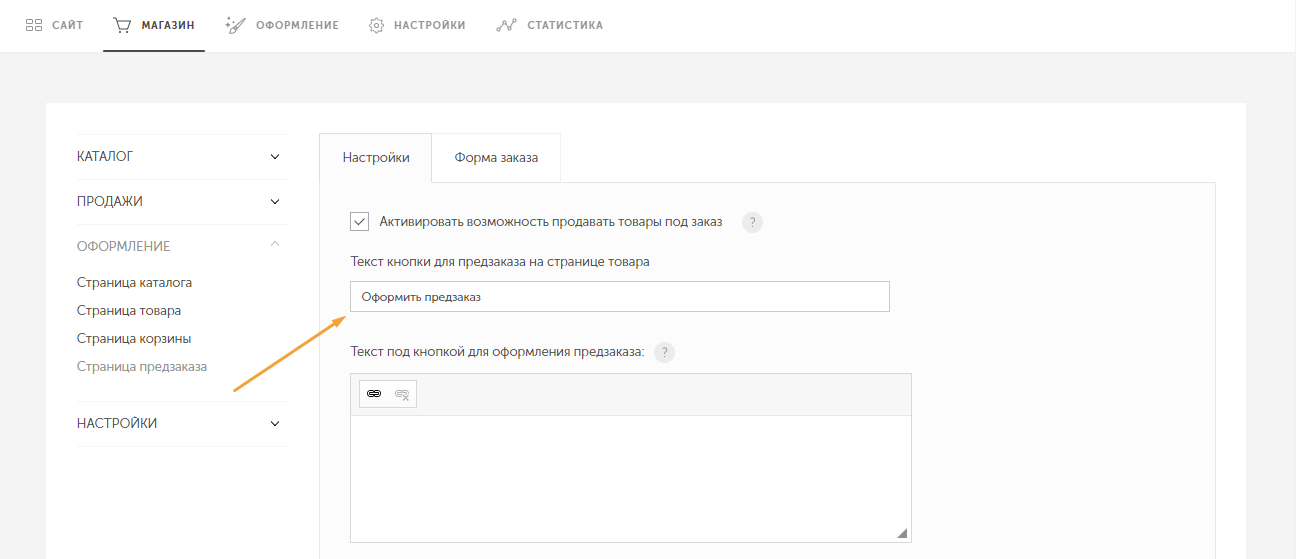Viewport: 1296px width, 559px height.
Task: Click the Статистика graph icon
Action: [505, 25]
